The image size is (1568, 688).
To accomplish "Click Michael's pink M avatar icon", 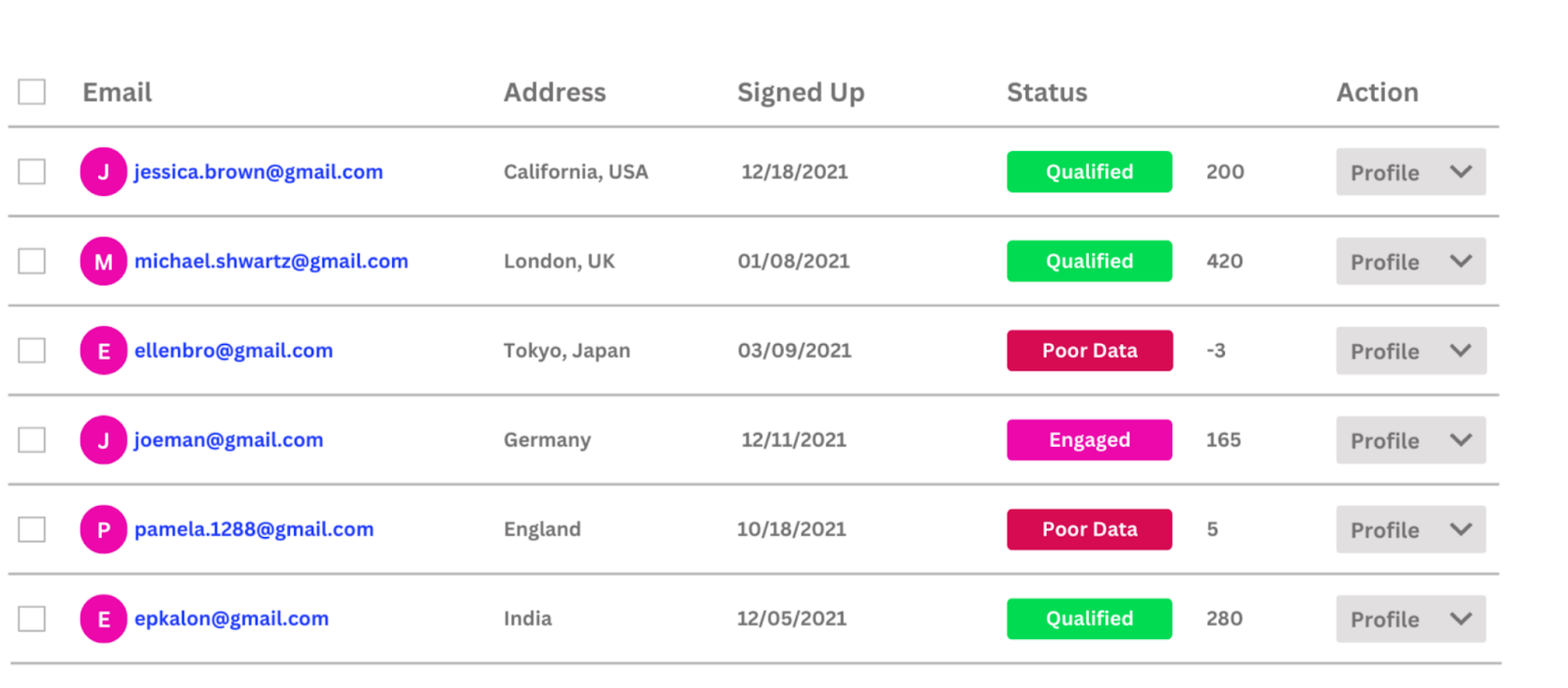I will (x=103, y=262).
